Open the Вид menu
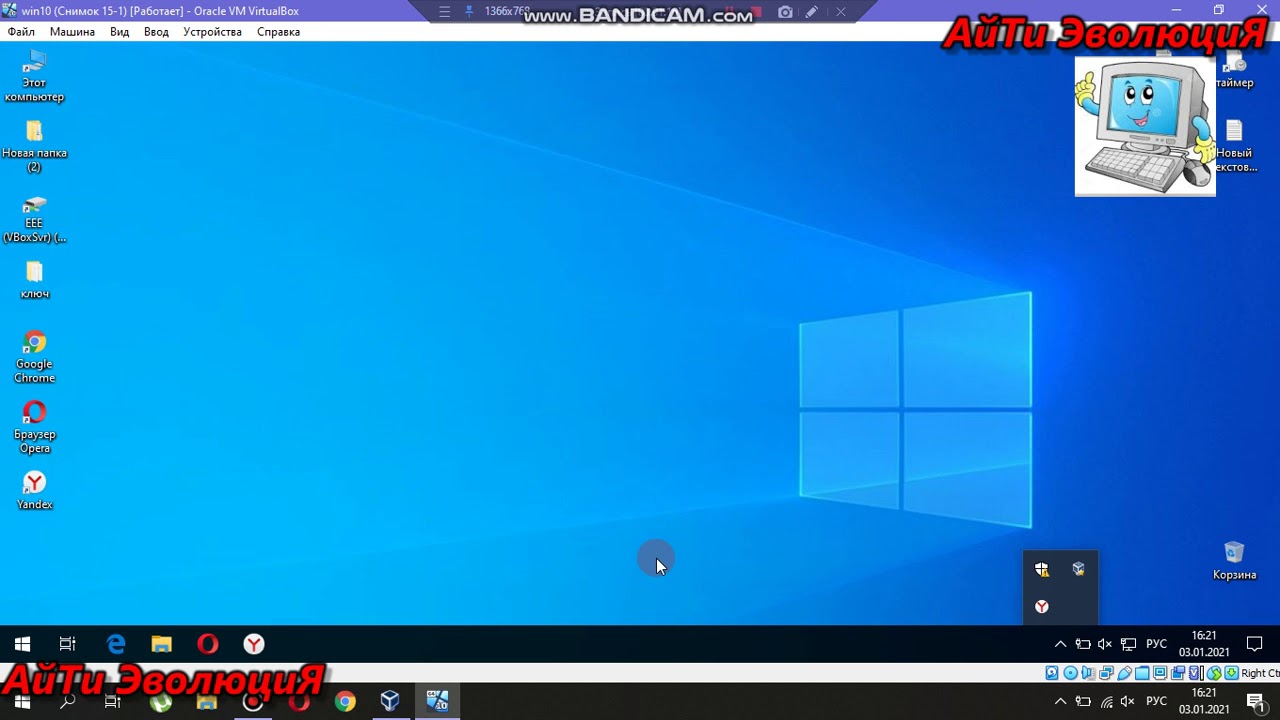 coord(120,32)
